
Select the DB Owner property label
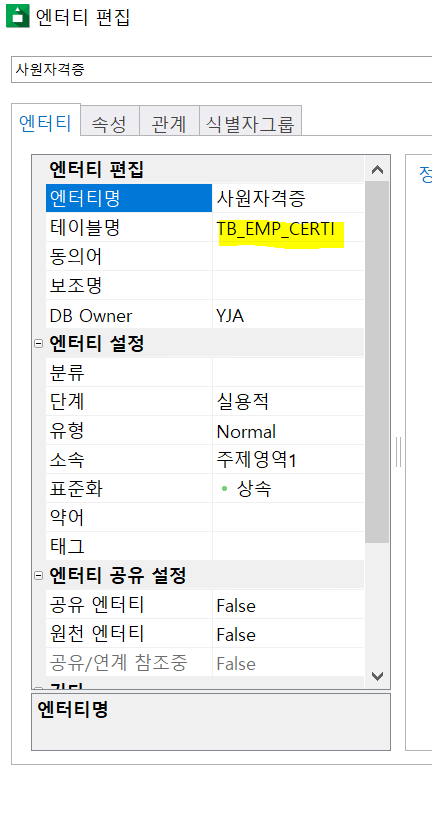[x=91, y=316]
